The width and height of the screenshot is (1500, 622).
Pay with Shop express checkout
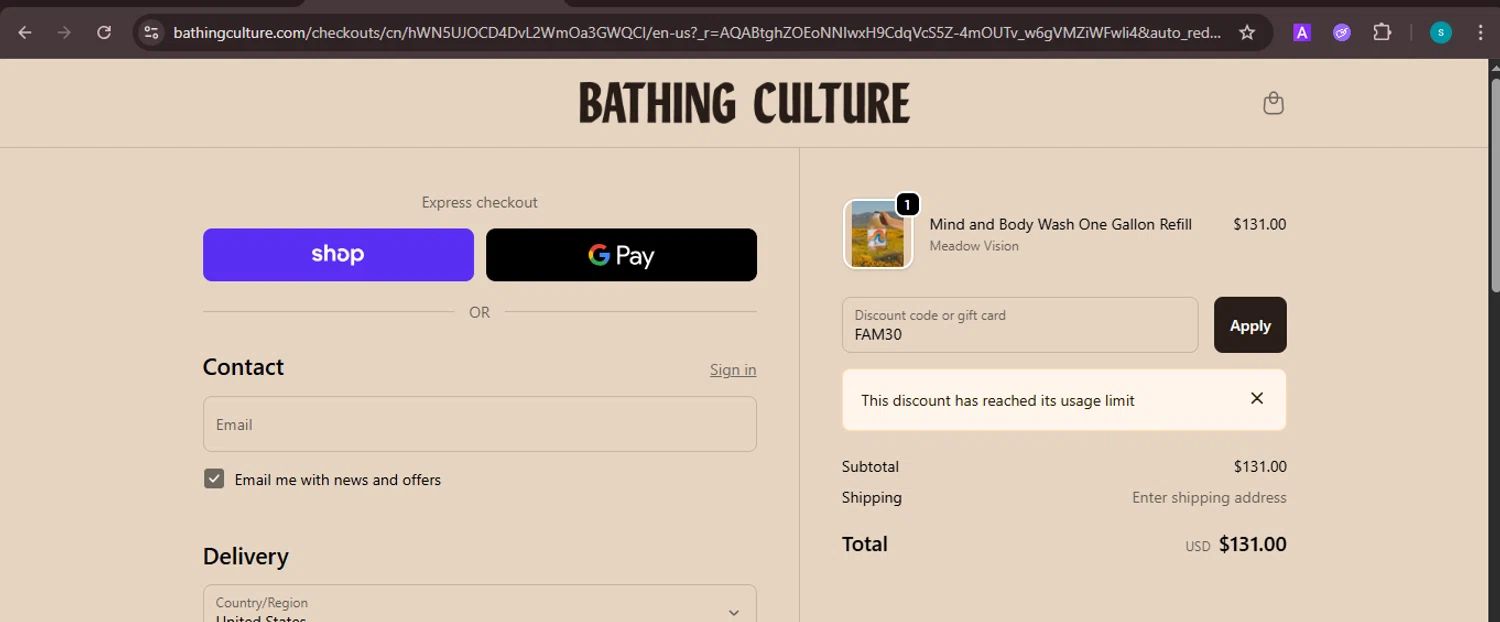coord(338,255)
